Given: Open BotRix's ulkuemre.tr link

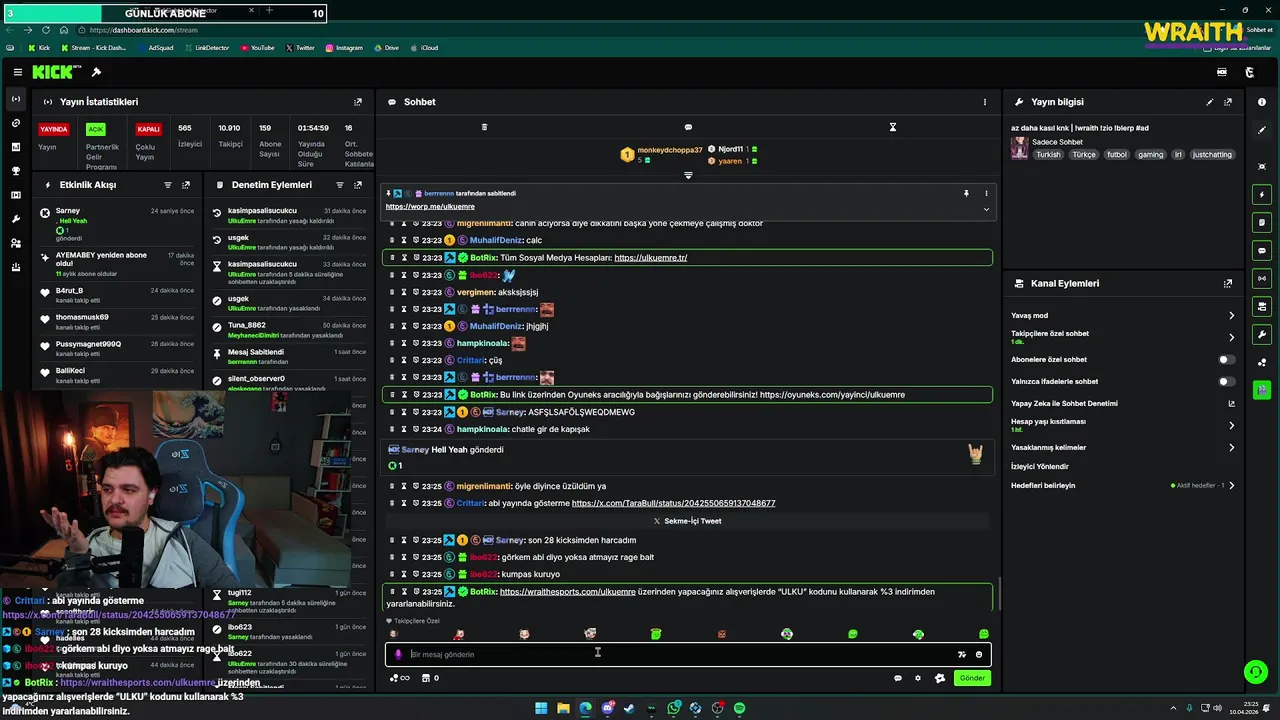Looking at the screenshot, I should click(x=651, y=258).
